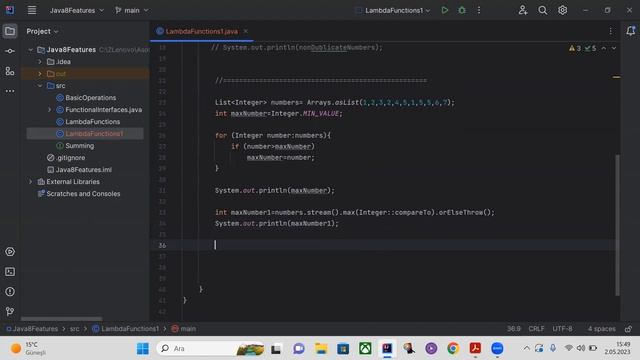Close the LambdaFunctions1.java tab
This screenshot has width=640, height=360.
click(245, 31)
